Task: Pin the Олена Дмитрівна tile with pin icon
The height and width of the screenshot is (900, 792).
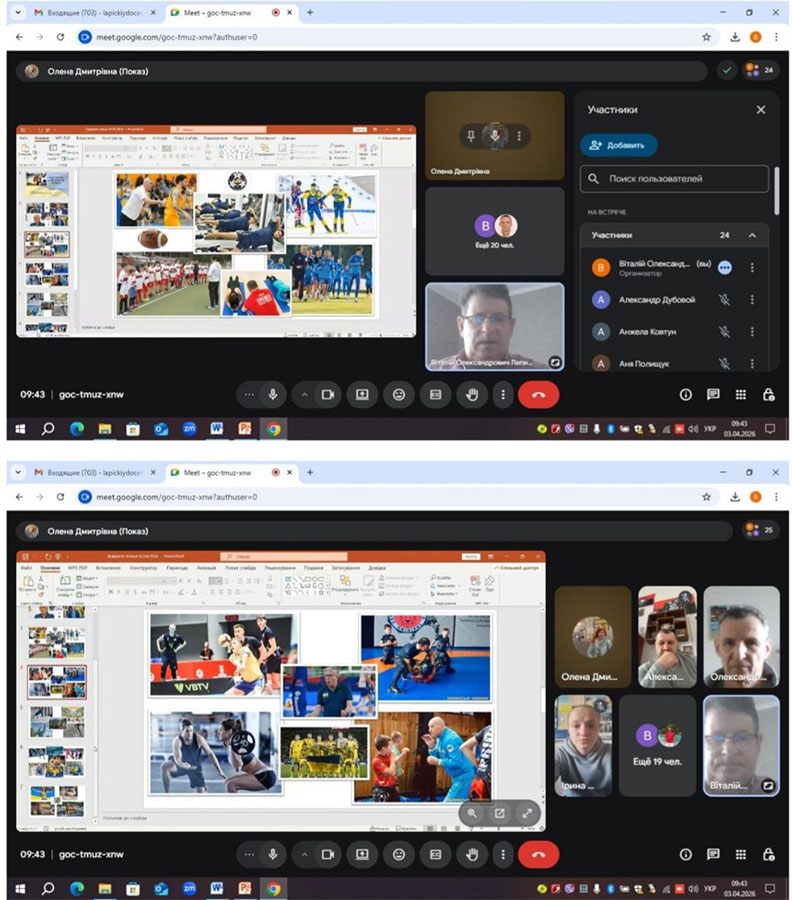Action: pos(471,136)
